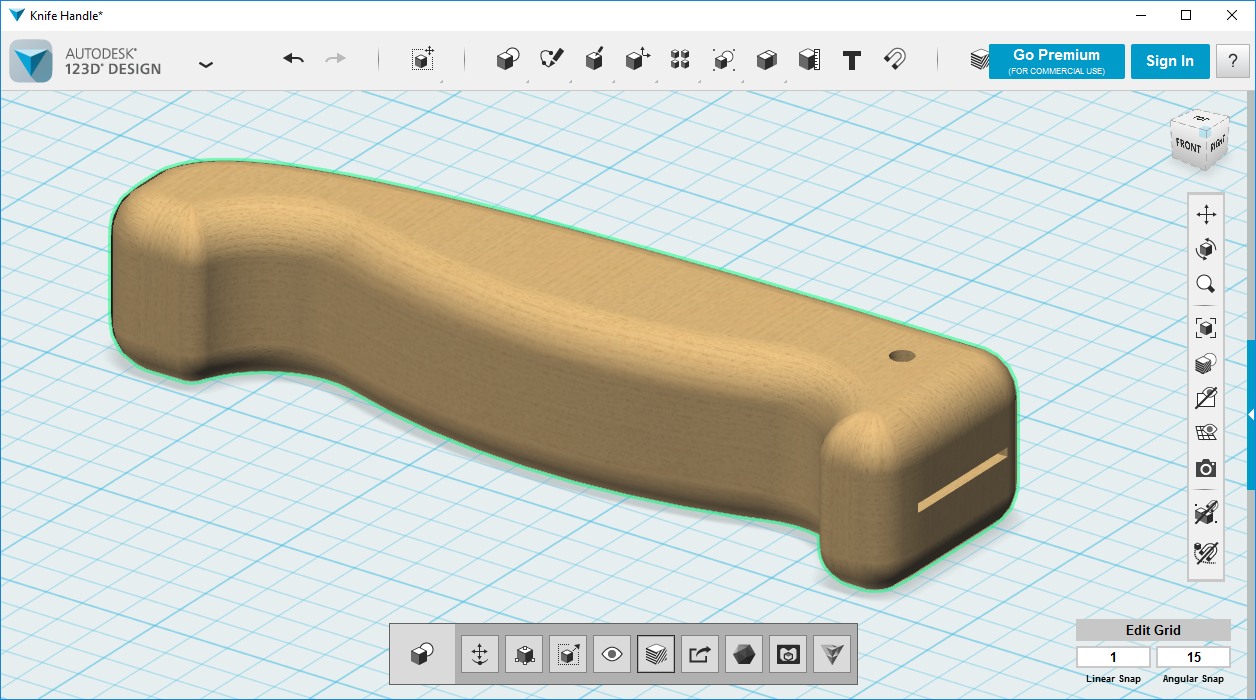Click the Go Premium button

point(1056,61)
